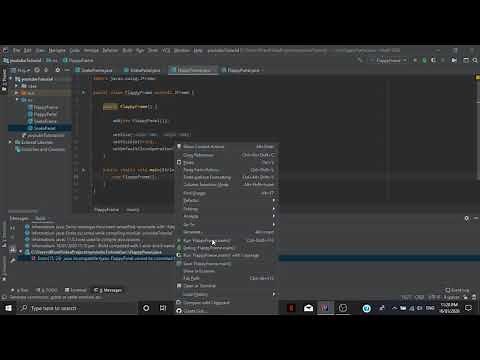Select the error line in Messages panel
480x360 pixels.
(x=248, y=258)
